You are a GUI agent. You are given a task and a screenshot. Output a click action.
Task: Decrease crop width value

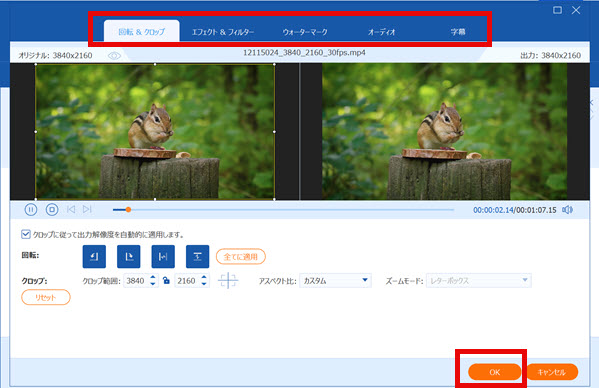pos(153,284)
